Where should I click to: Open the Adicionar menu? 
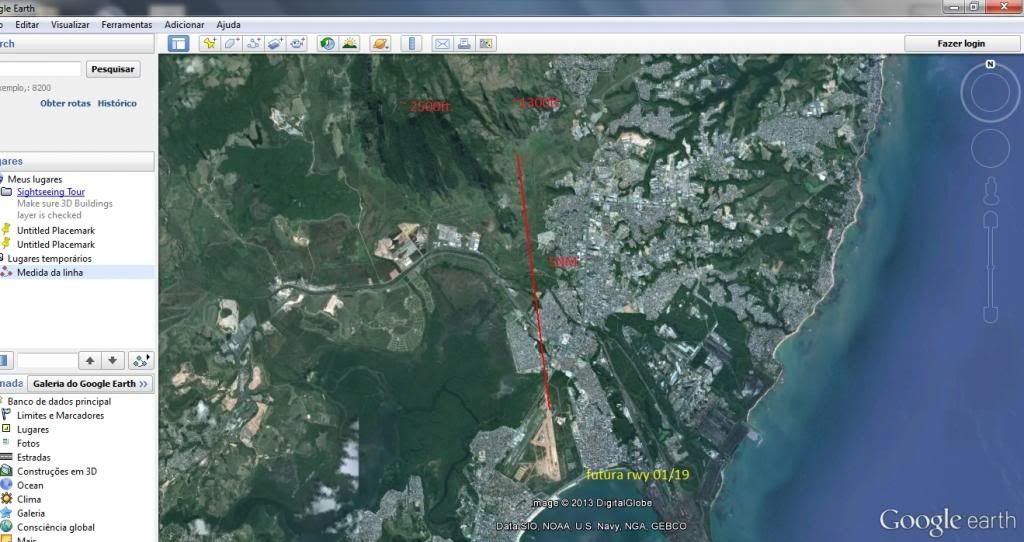pos(184,24)
